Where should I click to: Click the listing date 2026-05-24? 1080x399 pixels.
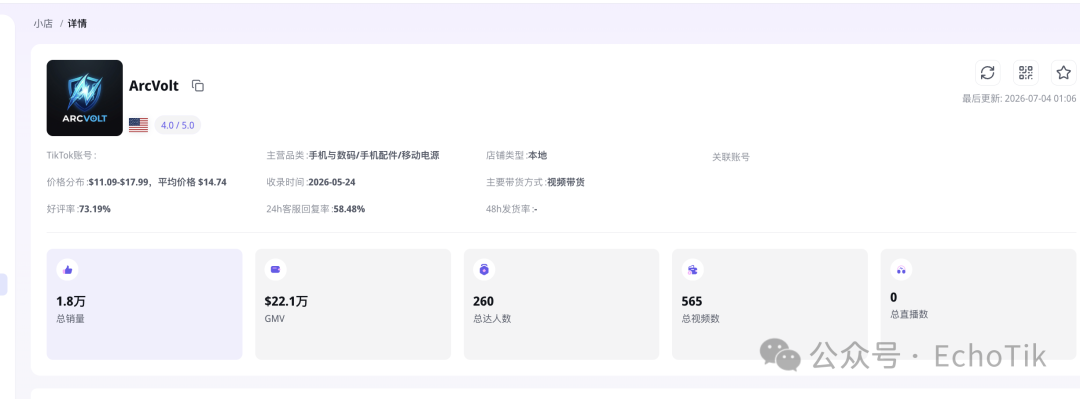click(332, 183)
